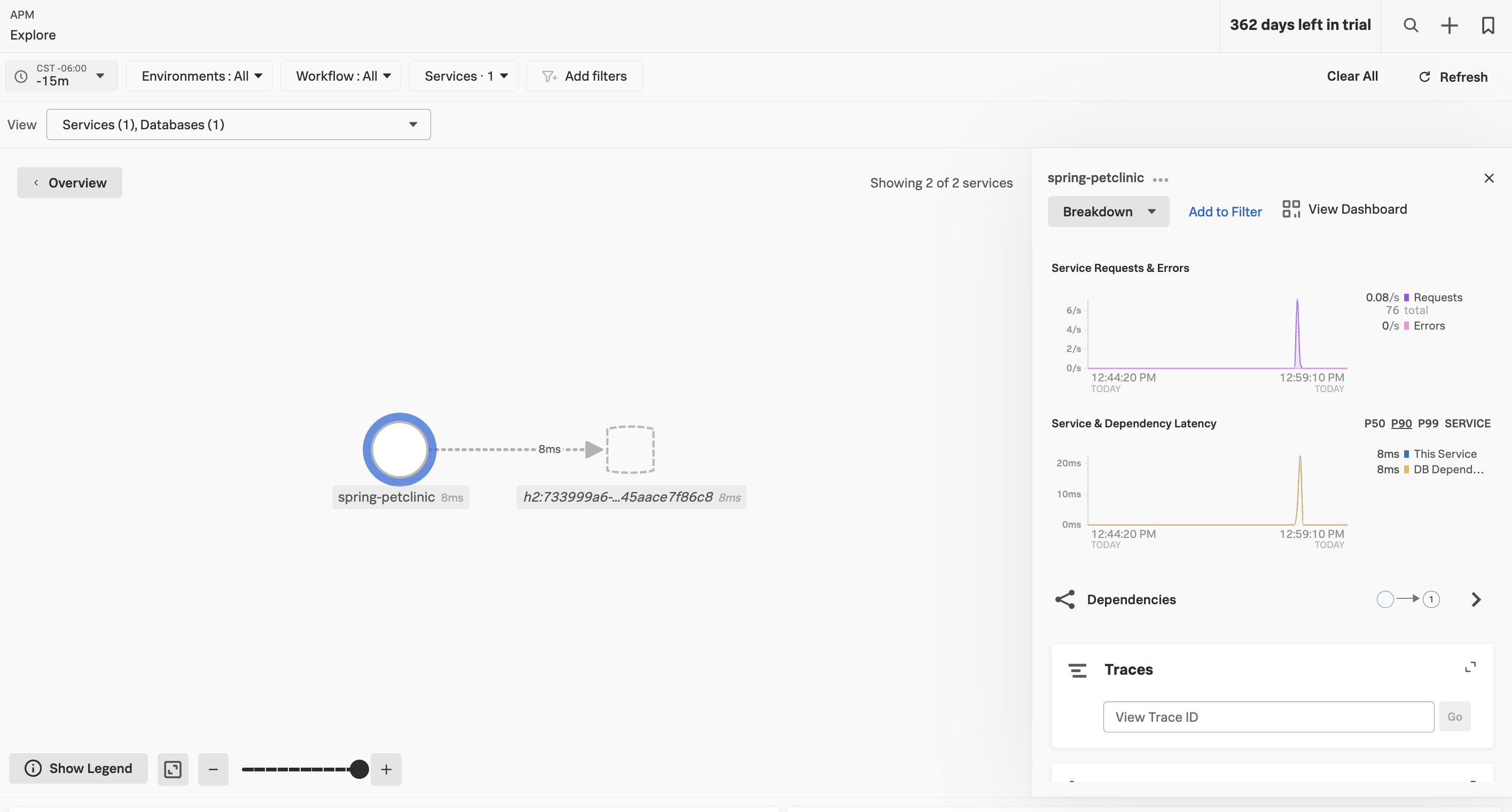Click the View Dashboard icon
Image resolution: width=1512 pixels, height=812 pixels.
(1291, 210)
